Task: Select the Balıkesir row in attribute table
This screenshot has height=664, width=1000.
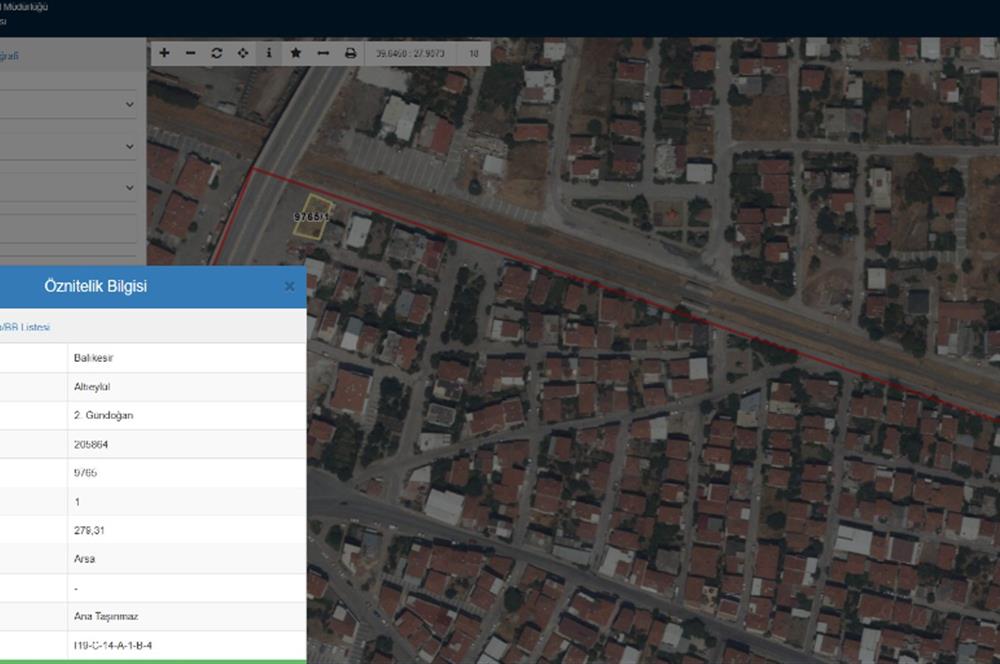Action: click(x=186, y=358)
